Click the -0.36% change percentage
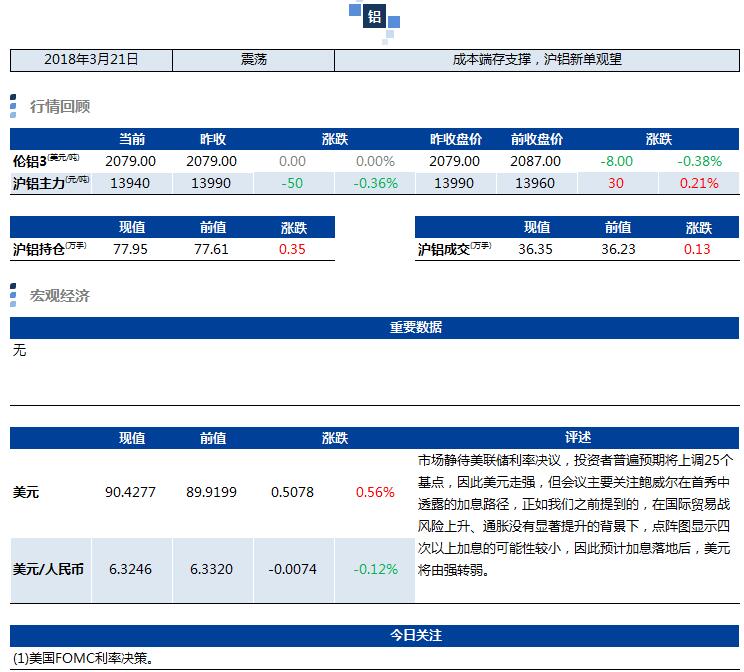Screen dimensions: 744x672 click(x=375, y=183)
